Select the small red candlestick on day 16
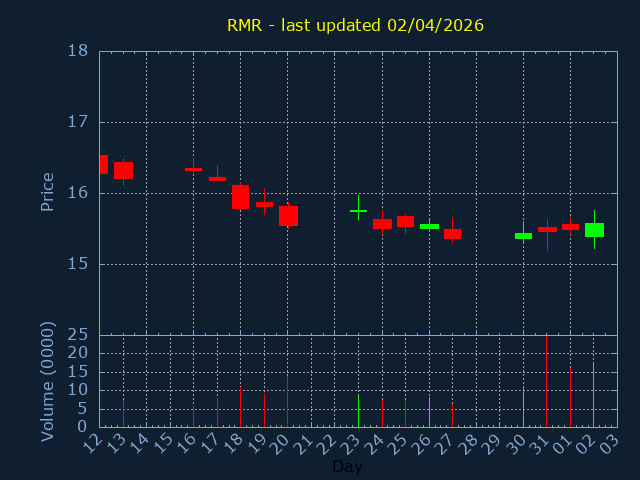 [x=193, y=170]
